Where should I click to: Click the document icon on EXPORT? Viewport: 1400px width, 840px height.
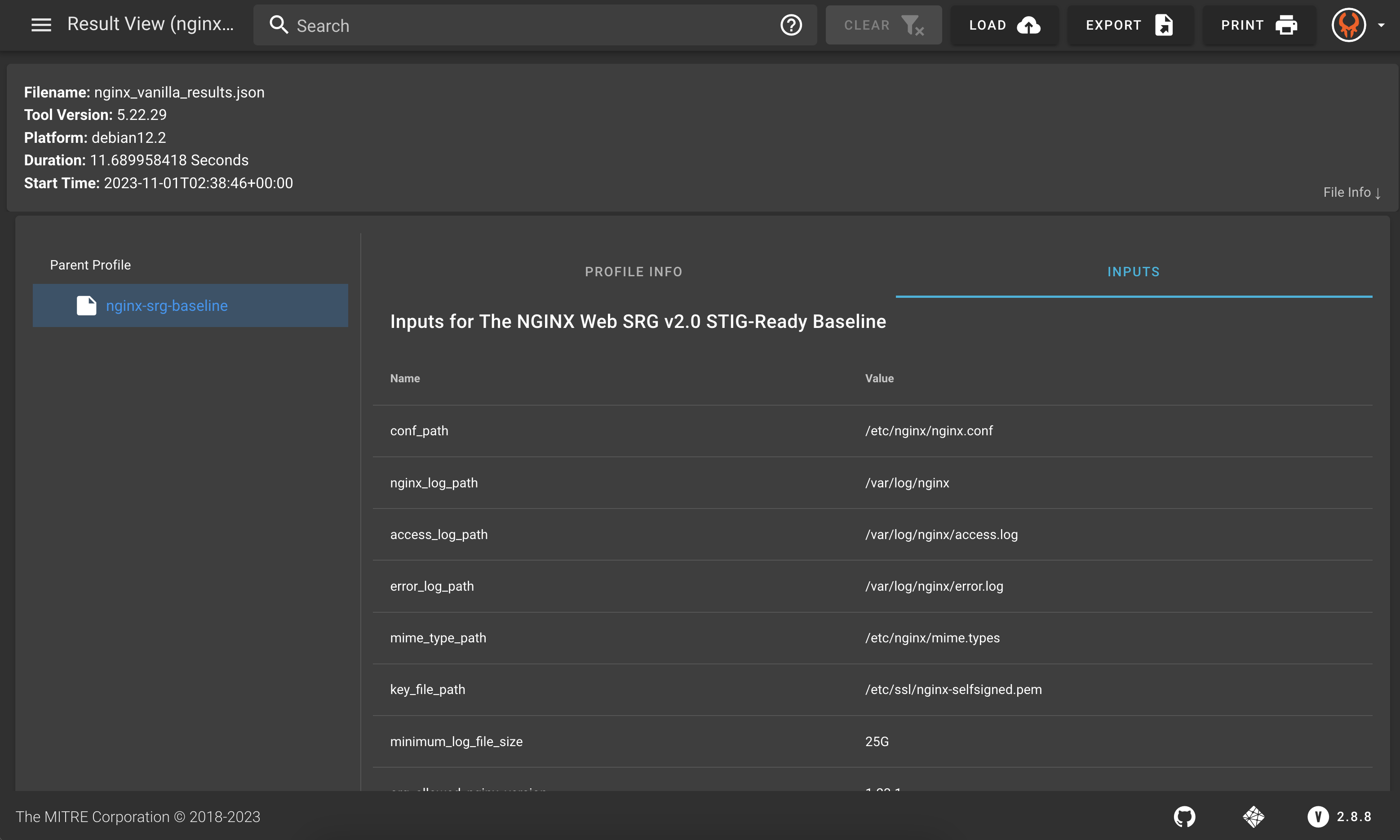[1164, 25]
